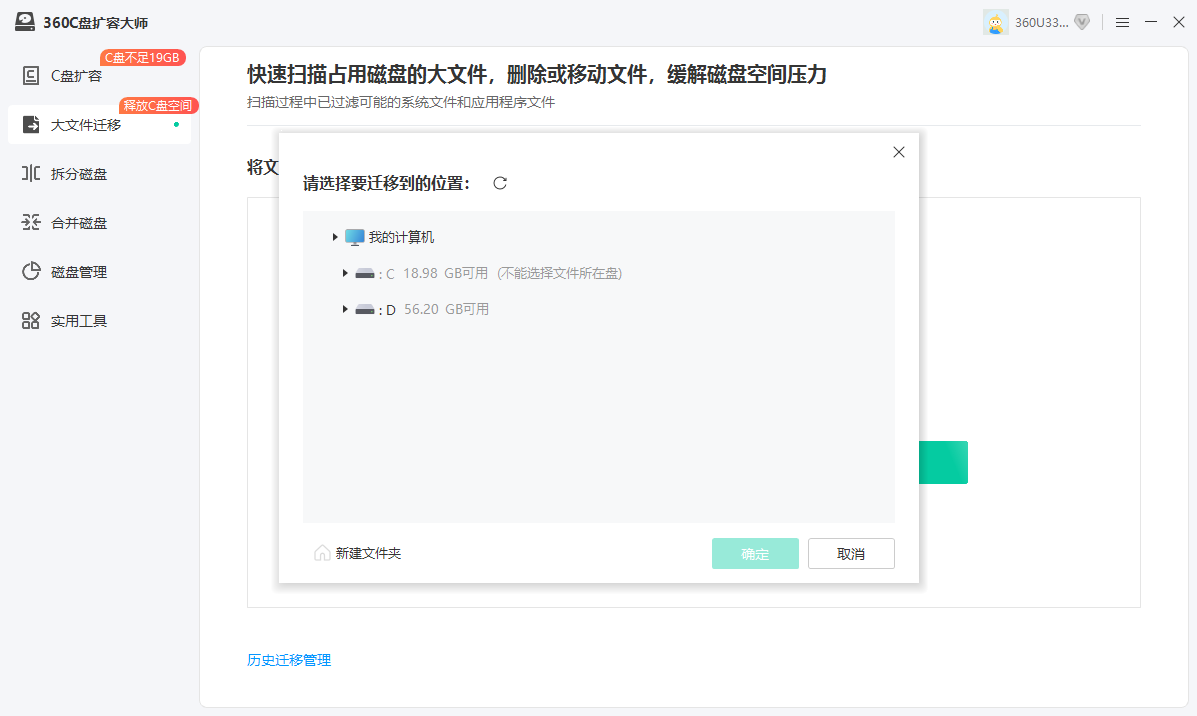Click the 大文件迁移 file-move icon
Viewport: 1197px width, 716px height.
tap(31, 124)
